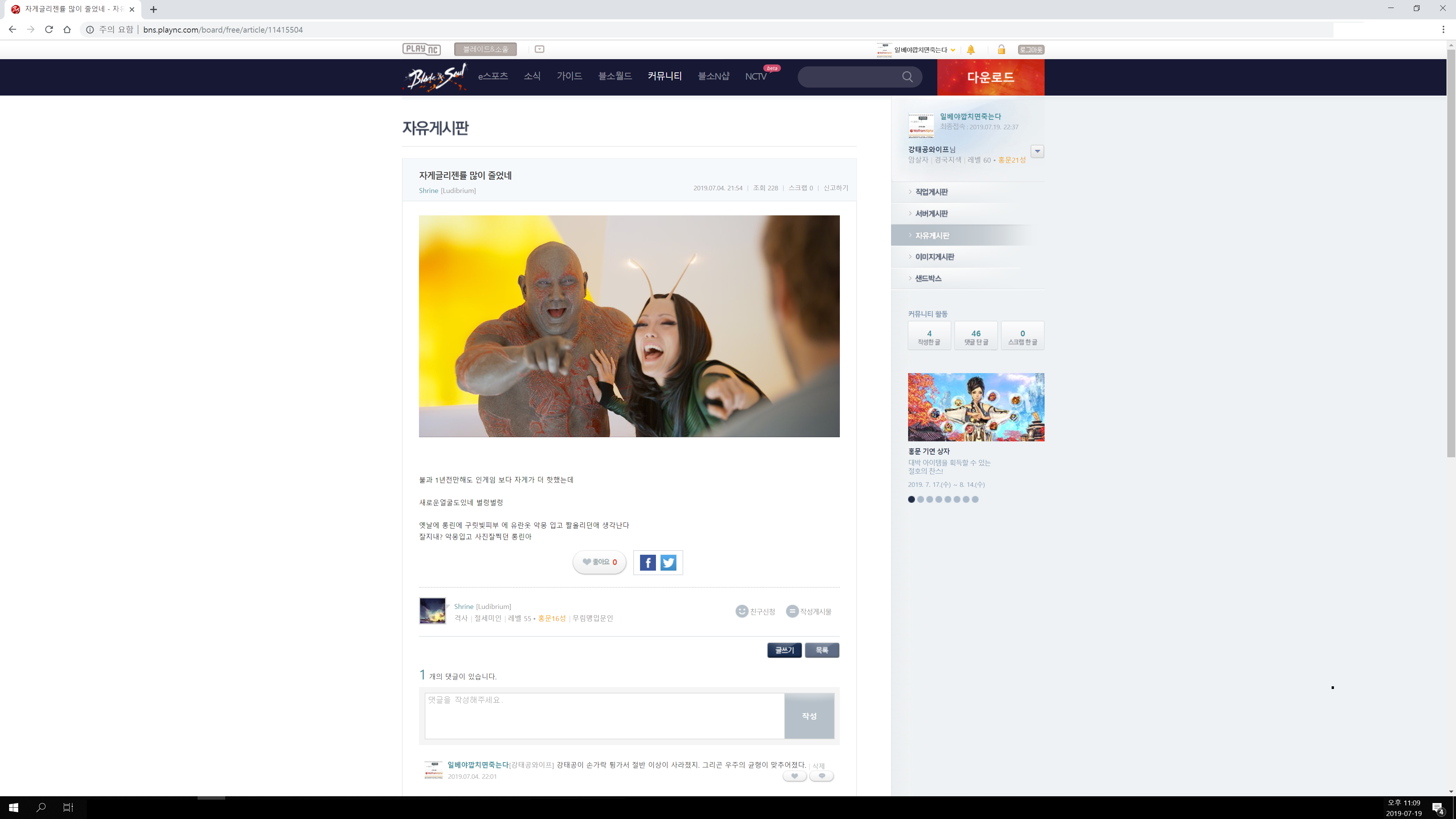Open Windows taskbar search
This screenshot has height=819, width=1456.
tap(41, 808)
